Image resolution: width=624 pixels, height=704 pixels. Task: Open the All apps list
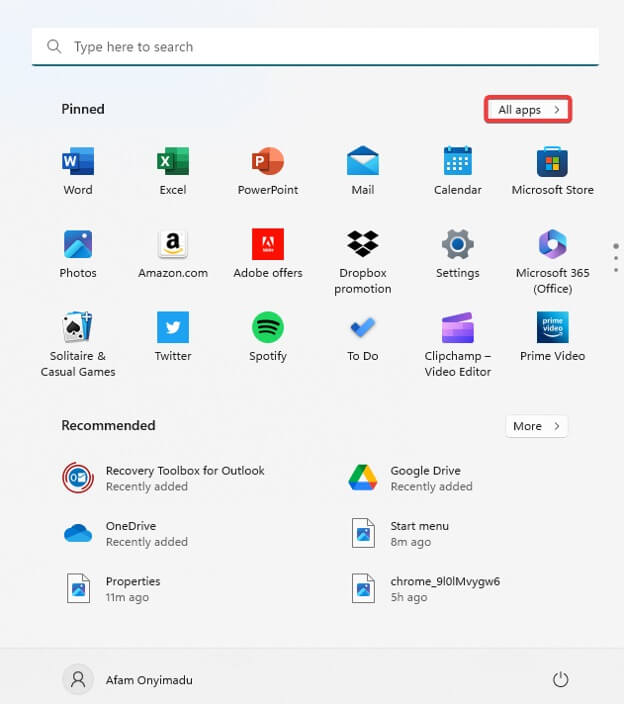[x=528, y=110]
